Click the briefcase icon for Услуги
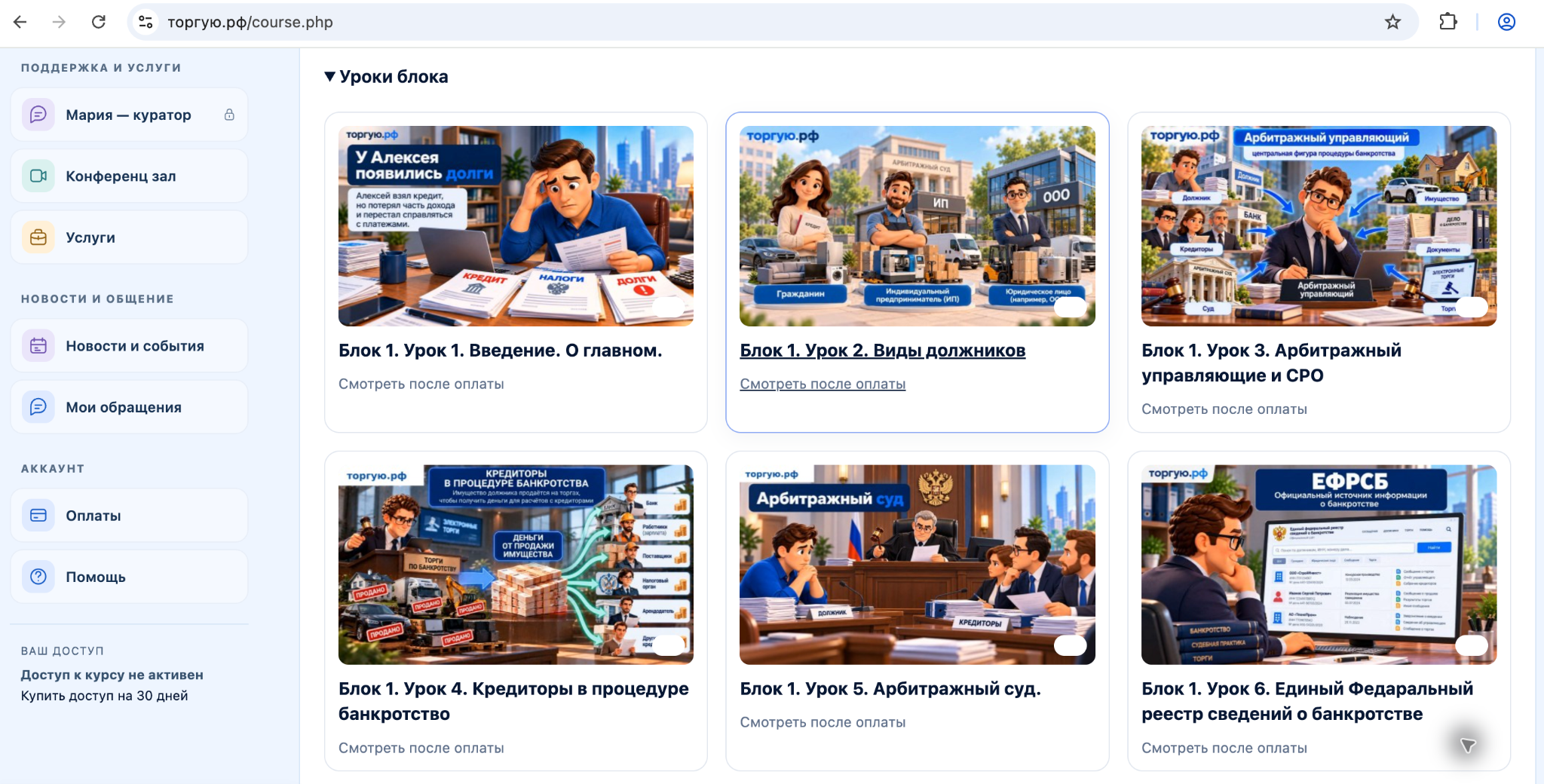The width and height of the screenshot is (1544, 784). tap(38, 237)
